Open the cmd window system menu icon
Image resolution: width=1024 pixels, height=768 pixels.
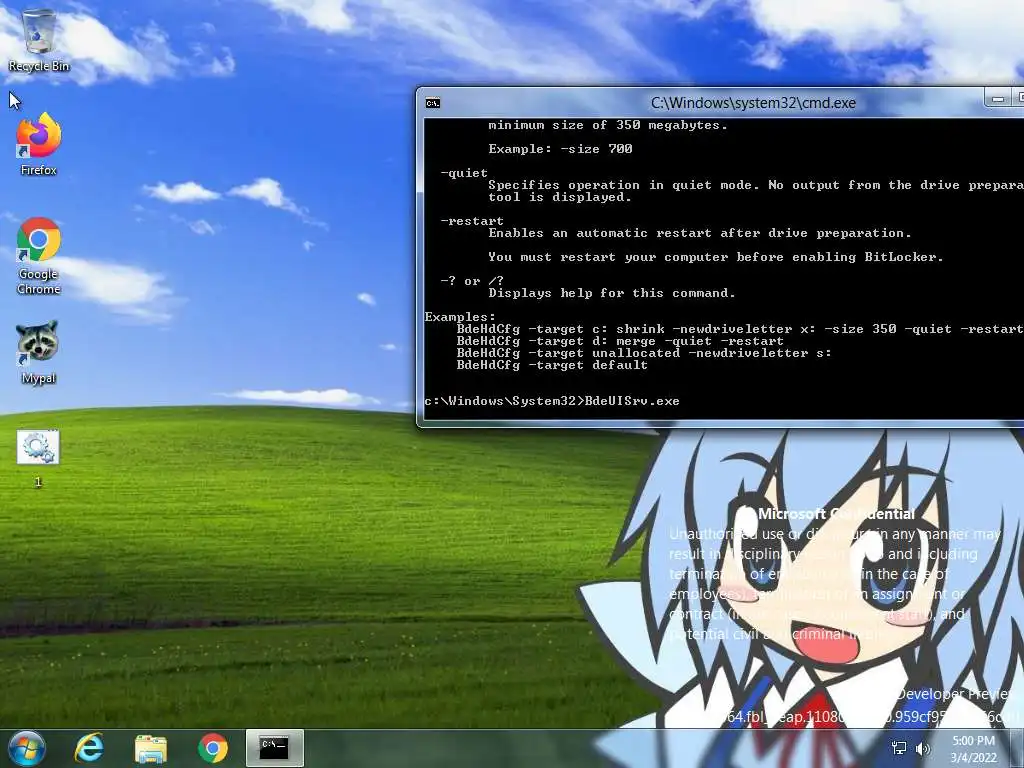click(x=432, y=103)
